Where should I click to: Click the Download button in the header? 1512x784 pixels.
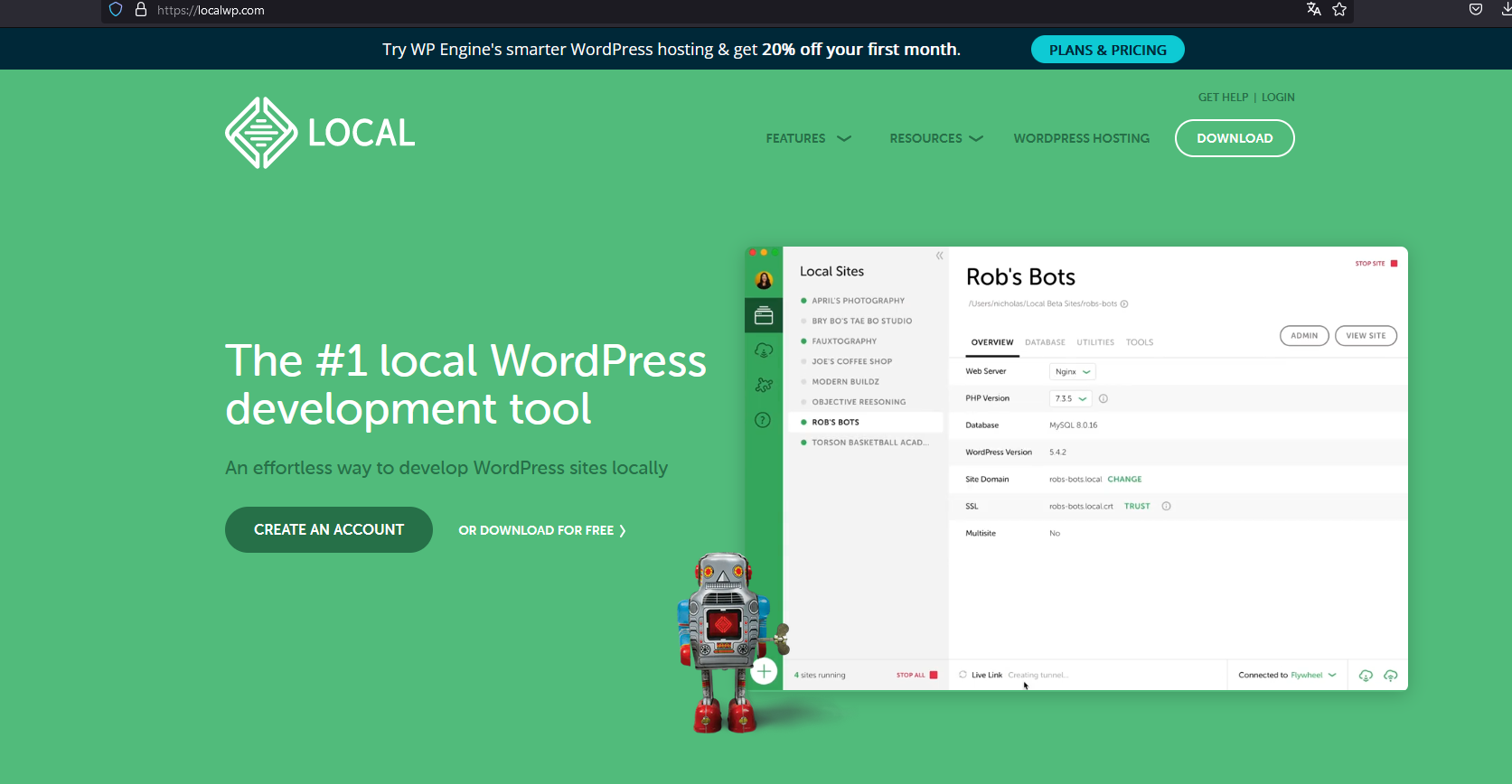point(1235,138)
